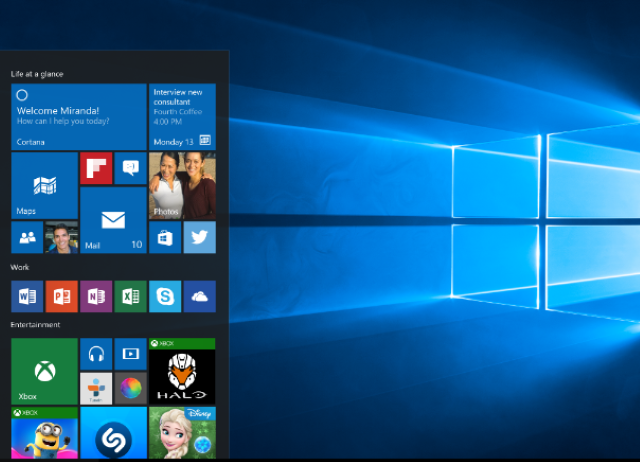640x462 pixels.
Task: Launch the green Xbox tile
Action: coord(44,371)
